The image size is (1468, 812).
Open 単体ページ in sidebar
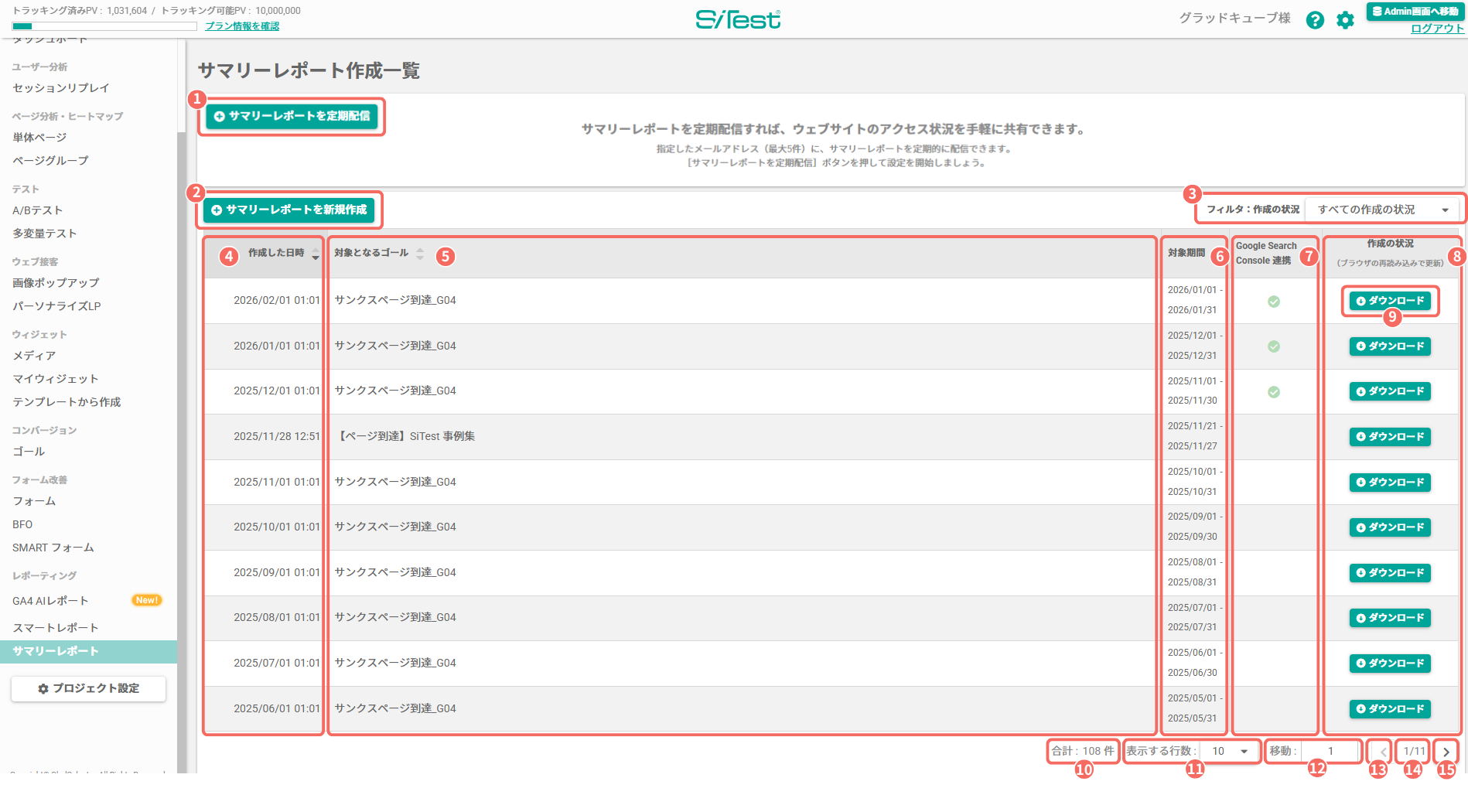(39, 138)
